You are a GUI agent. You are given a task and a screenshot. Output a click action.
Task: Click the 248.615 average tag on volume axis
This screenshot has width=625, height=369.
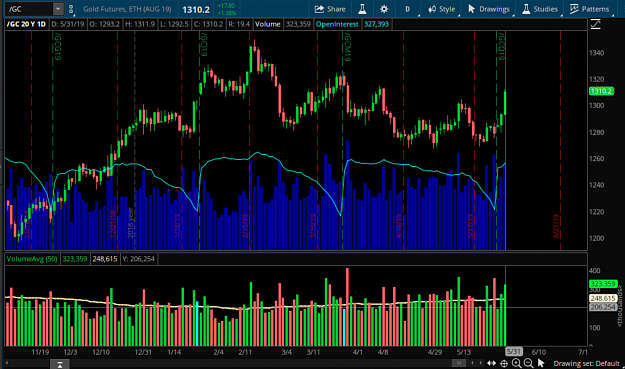click(603, 298)
